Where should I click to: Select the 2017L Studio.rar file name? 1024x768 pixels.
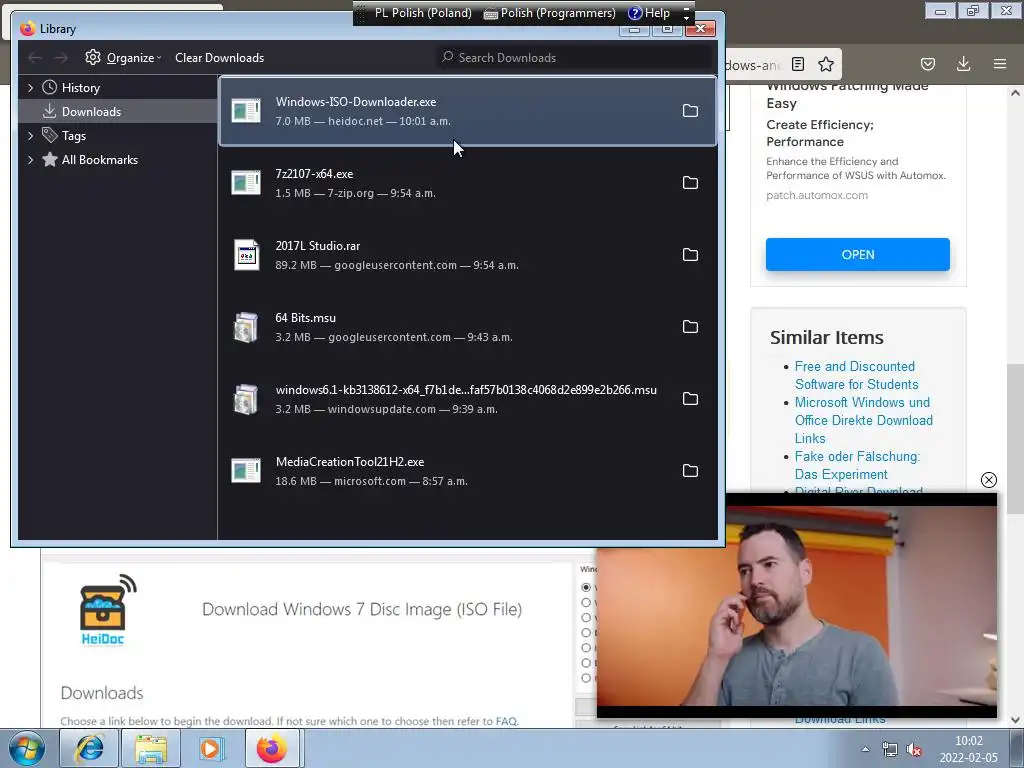point(317,246)
